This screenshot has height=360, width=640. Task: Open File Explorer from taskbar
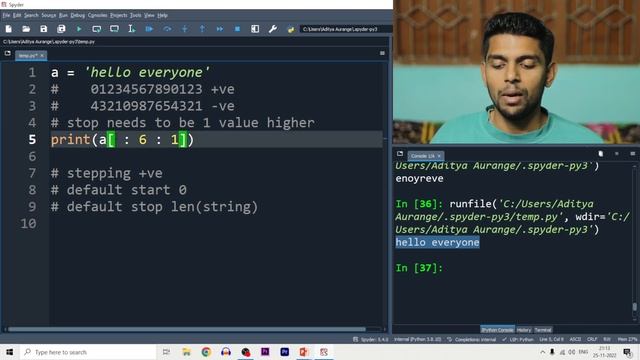187,352
